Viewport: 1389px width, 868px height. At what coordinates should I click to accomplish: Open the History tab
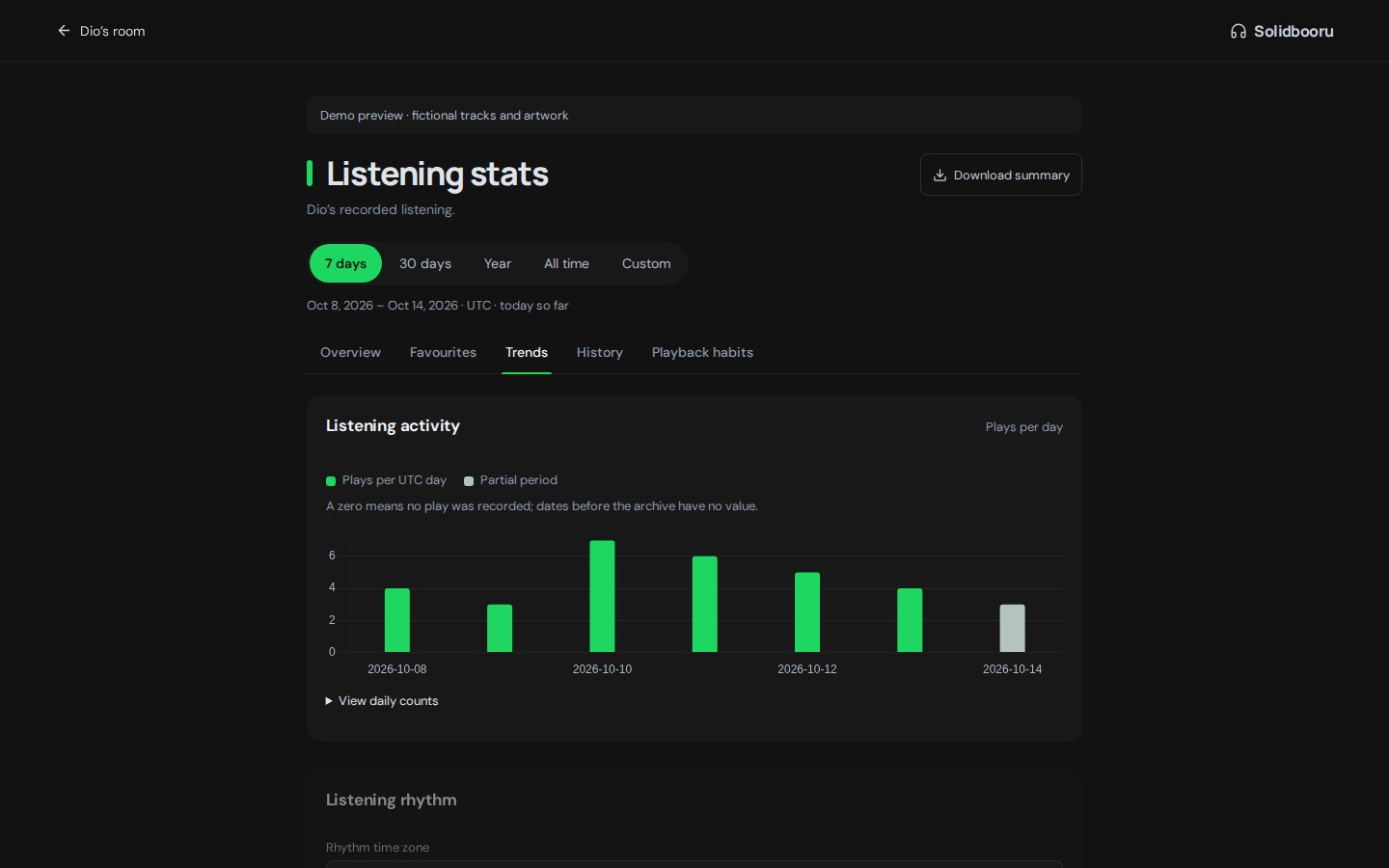click(x=600, y=353)
